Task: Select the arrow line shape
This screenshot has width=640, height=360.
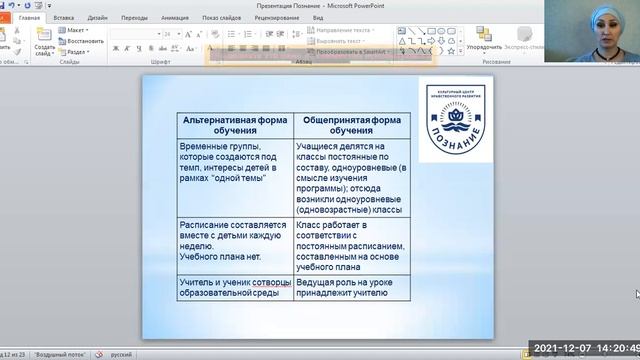Action: coord(422,31)
